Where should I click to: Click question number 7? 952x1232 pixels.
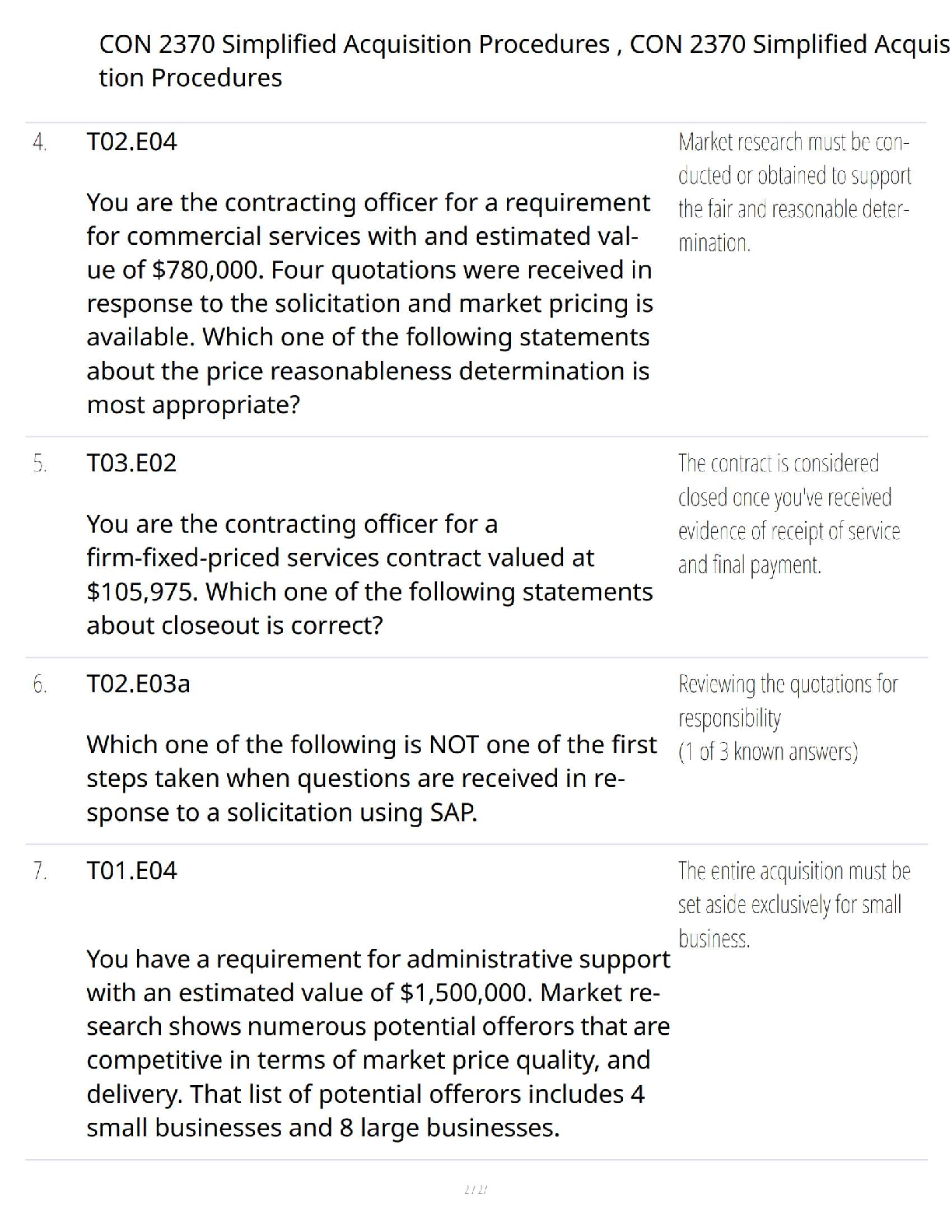point(40,870)
